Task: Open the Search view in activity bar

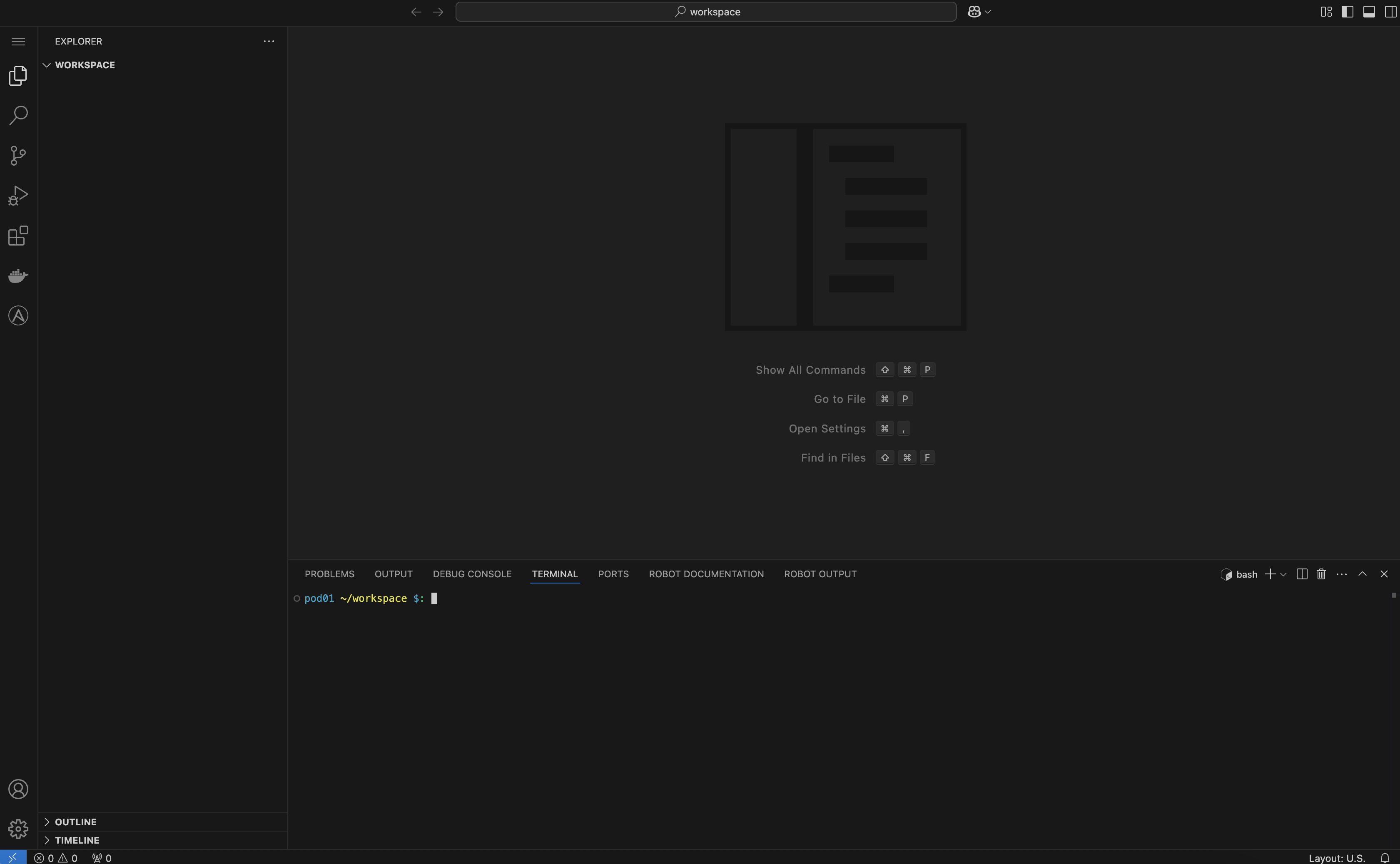Action: click(18, 115)
